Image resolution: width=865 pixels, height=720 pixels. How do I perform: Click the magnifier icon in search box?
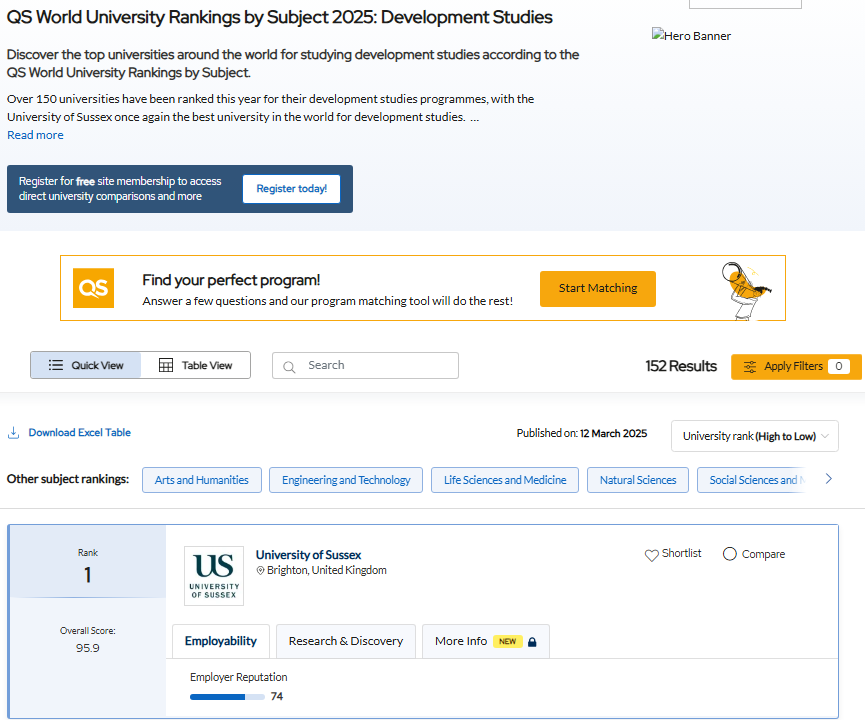tap(289, 367)
